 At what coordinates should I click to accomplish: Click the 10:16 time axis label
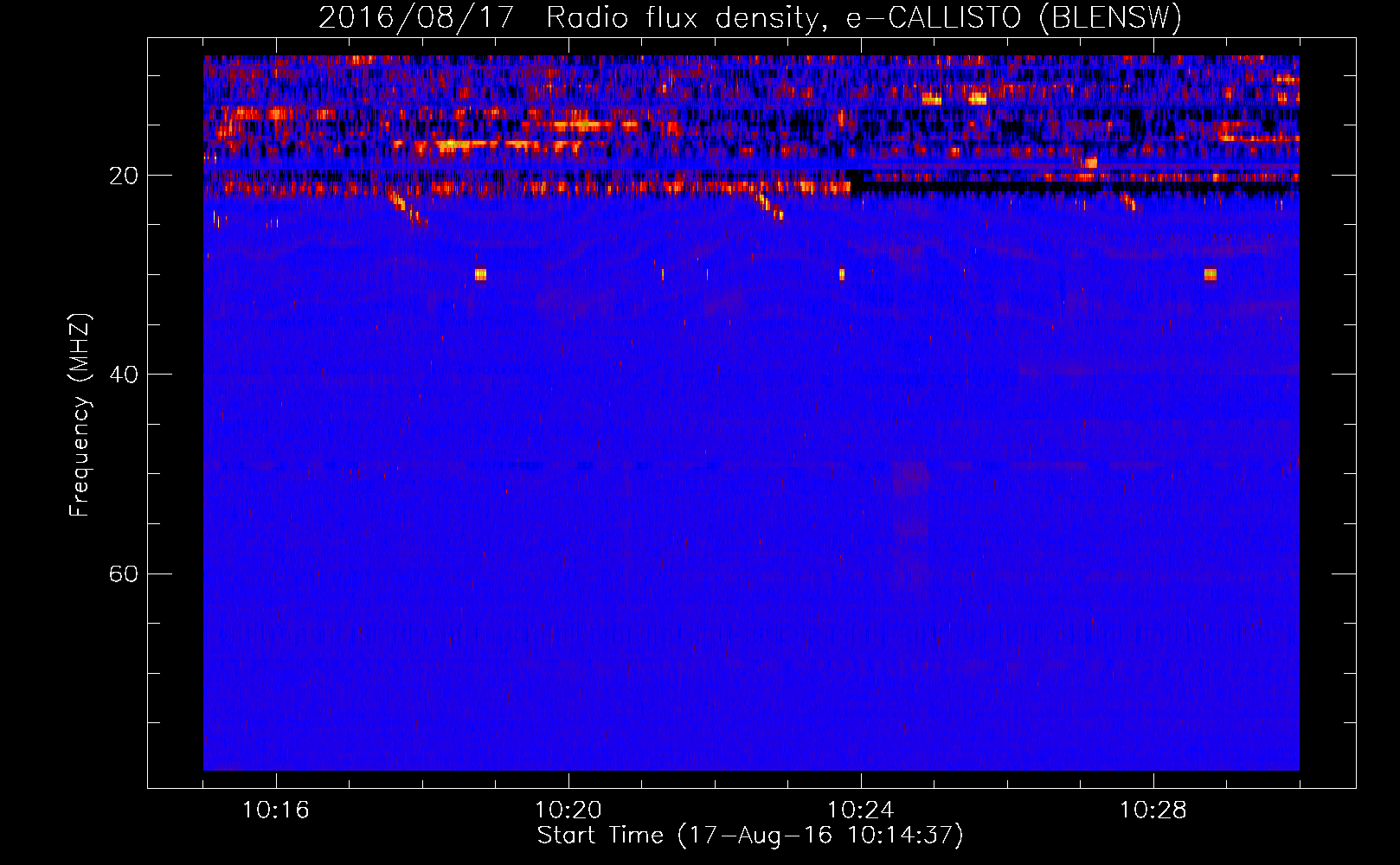pyautogui.click(x=276, y=811)
